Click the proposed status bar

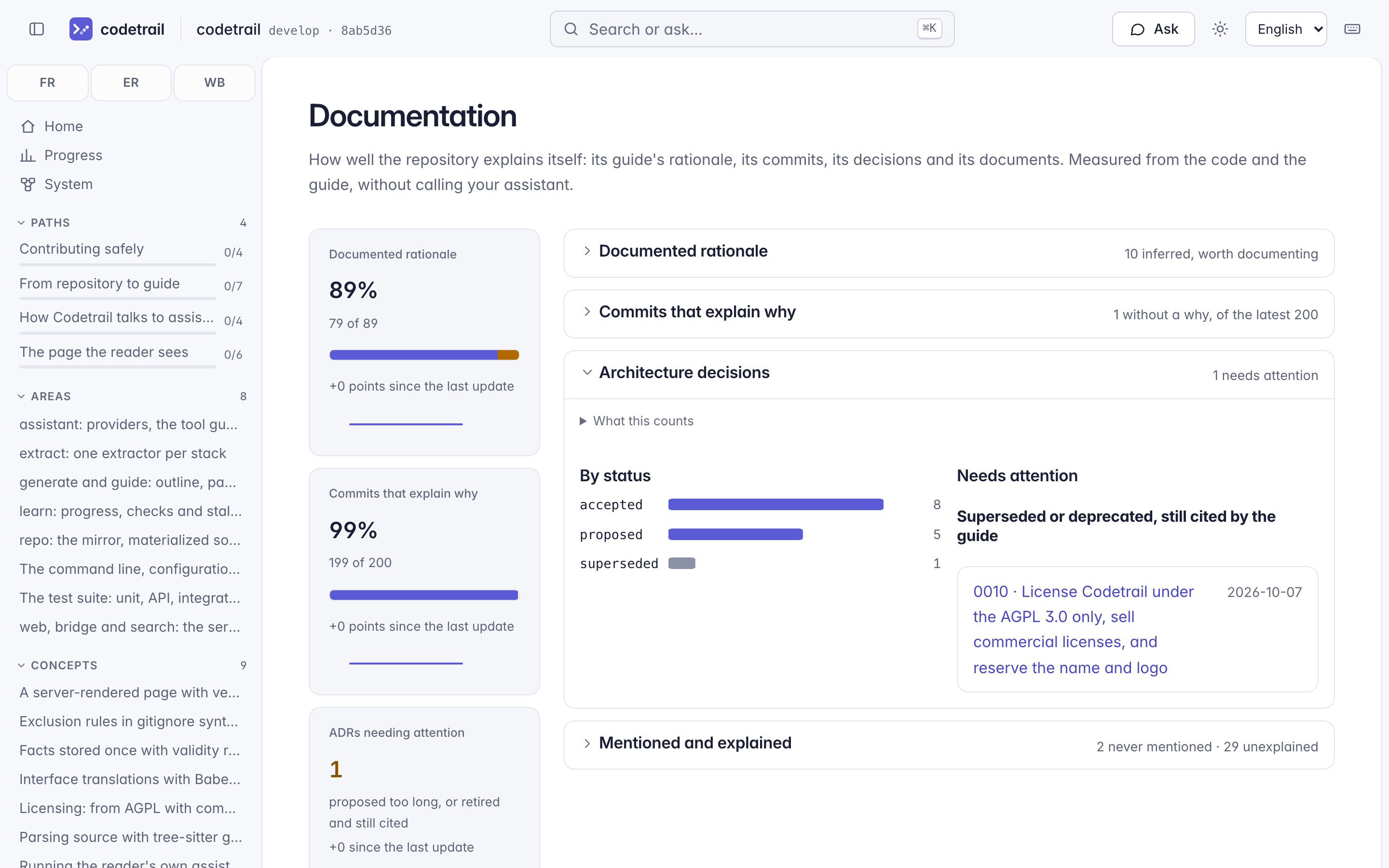pyautogui.click(x=735, y=534)
